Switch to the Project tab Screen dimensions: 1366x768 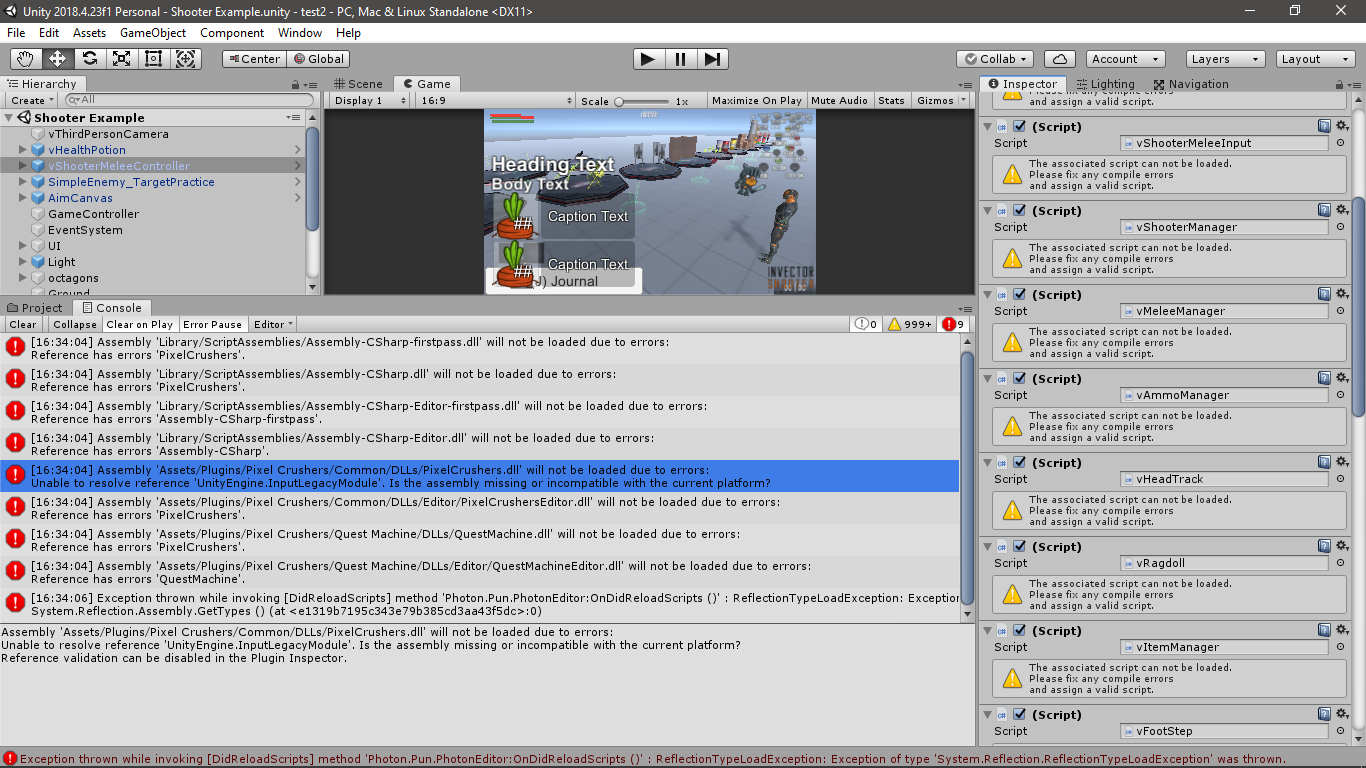point(35,308)
